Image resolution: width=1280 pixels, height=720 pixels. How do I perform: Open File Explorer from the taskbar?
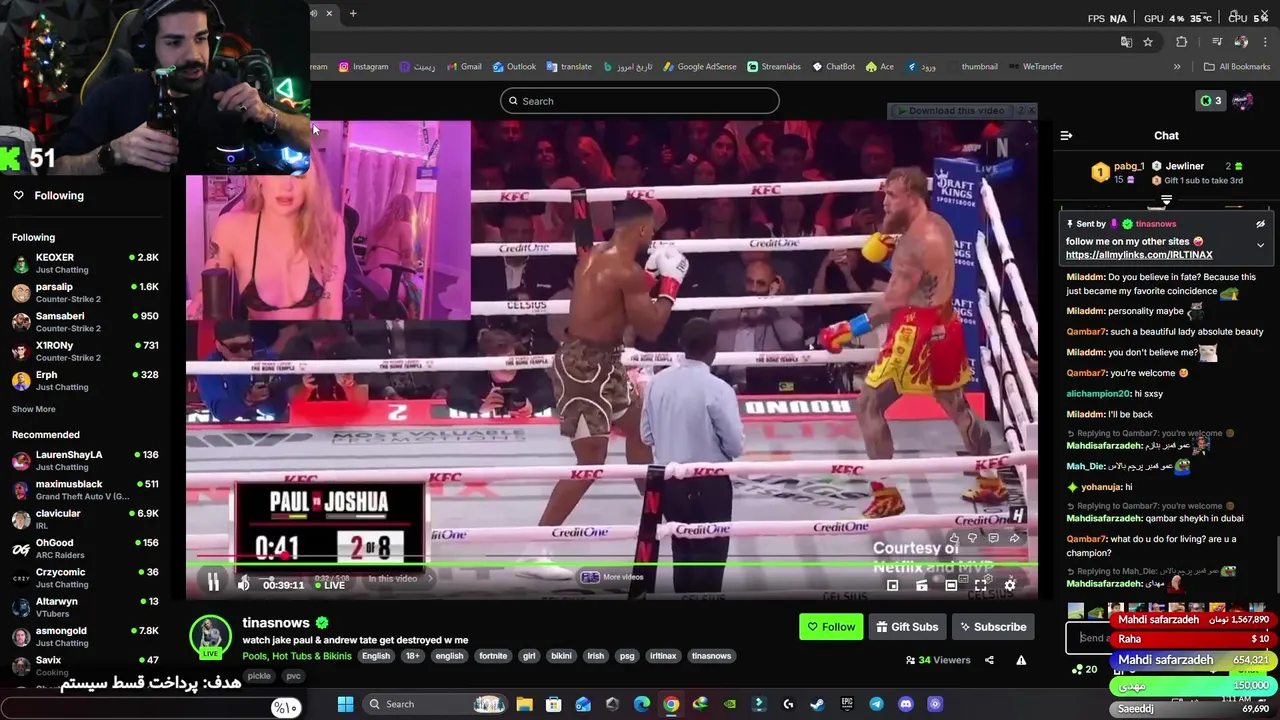coord(525,704)
